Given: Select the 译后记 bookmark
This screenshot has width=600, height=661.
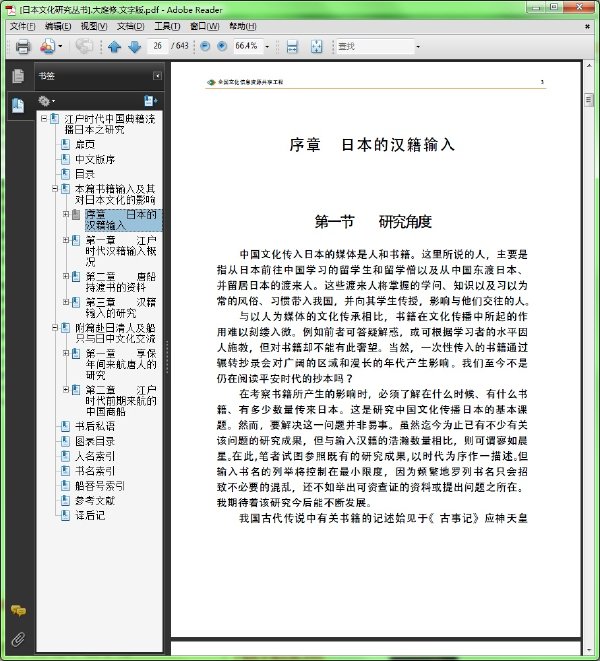Looking at the screenshot, I should (90, 516).
